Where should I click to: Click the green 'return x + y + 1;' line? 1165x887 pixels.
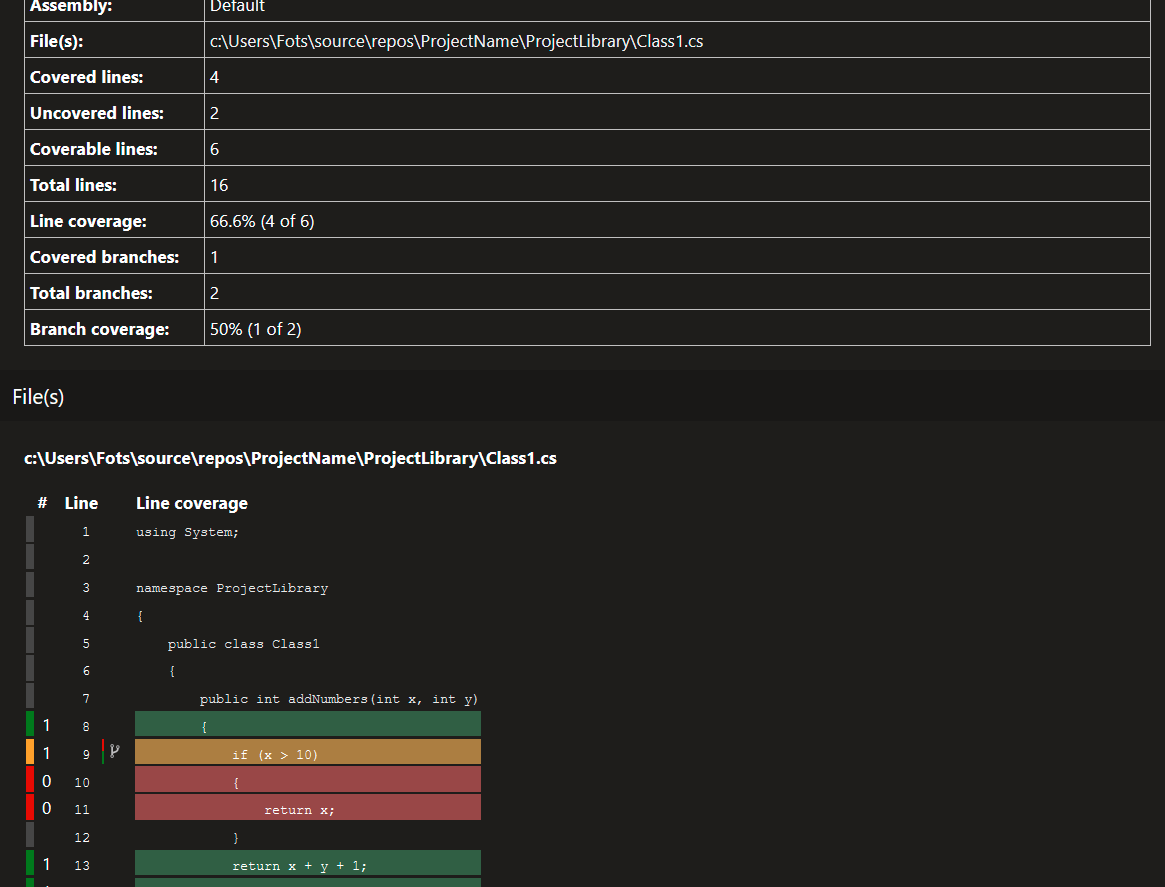[308, 863]
